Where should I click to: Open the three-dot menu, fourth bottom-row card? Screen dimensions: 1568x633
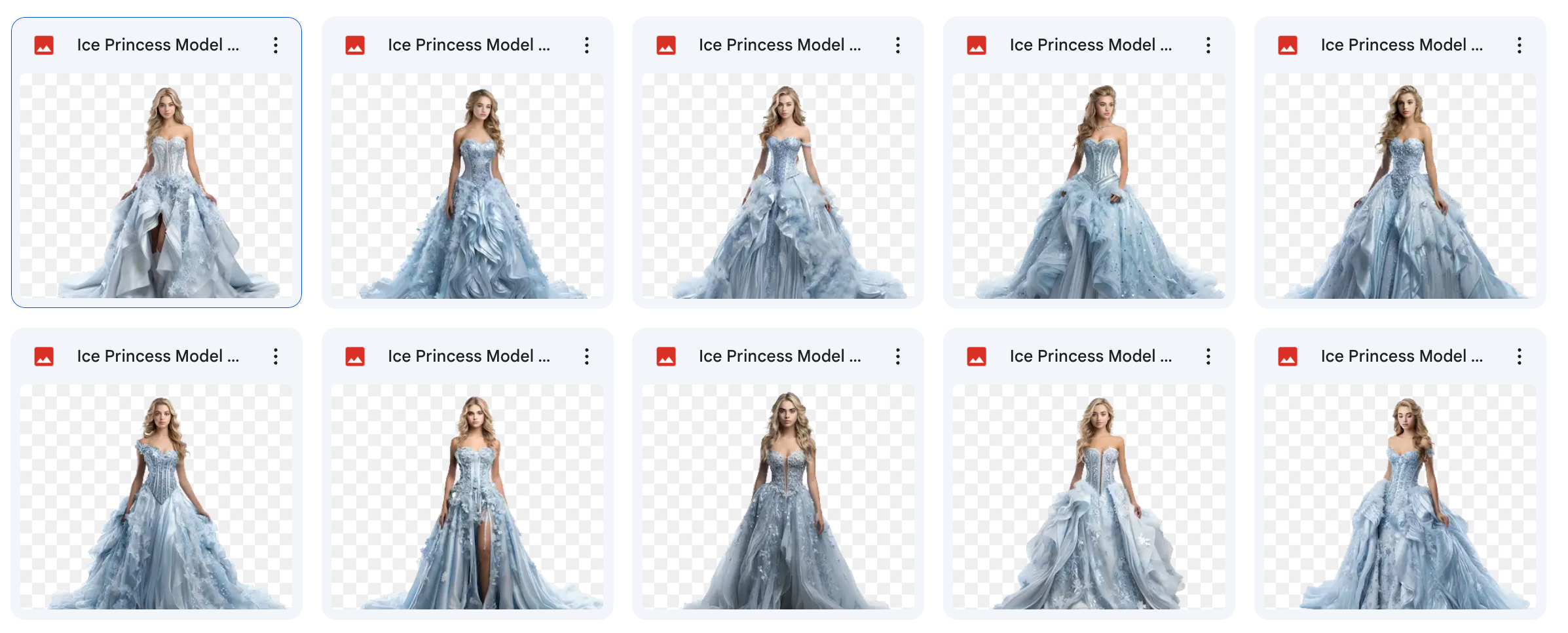point(1208,356)
